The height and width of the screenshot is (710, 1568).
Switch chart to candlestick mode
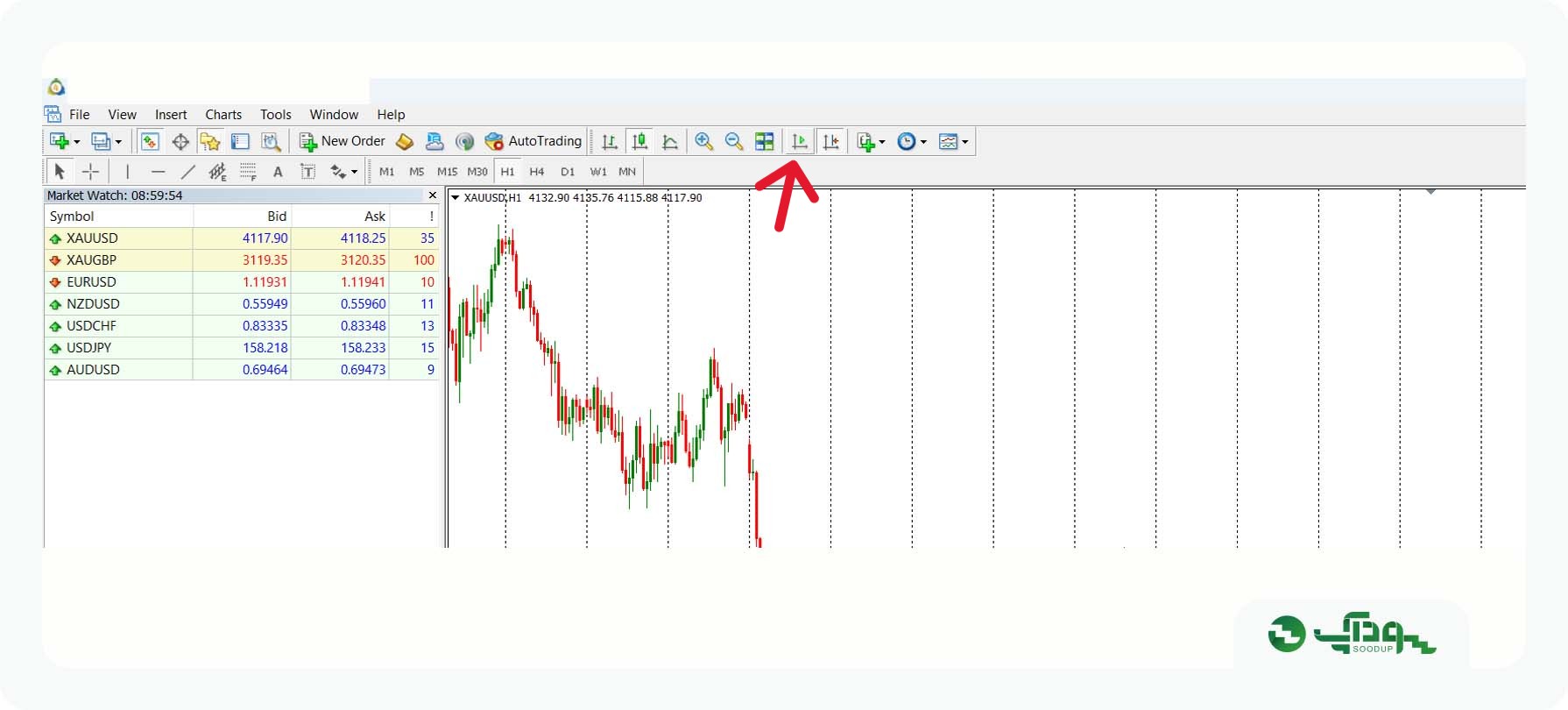tap(640, 141)
